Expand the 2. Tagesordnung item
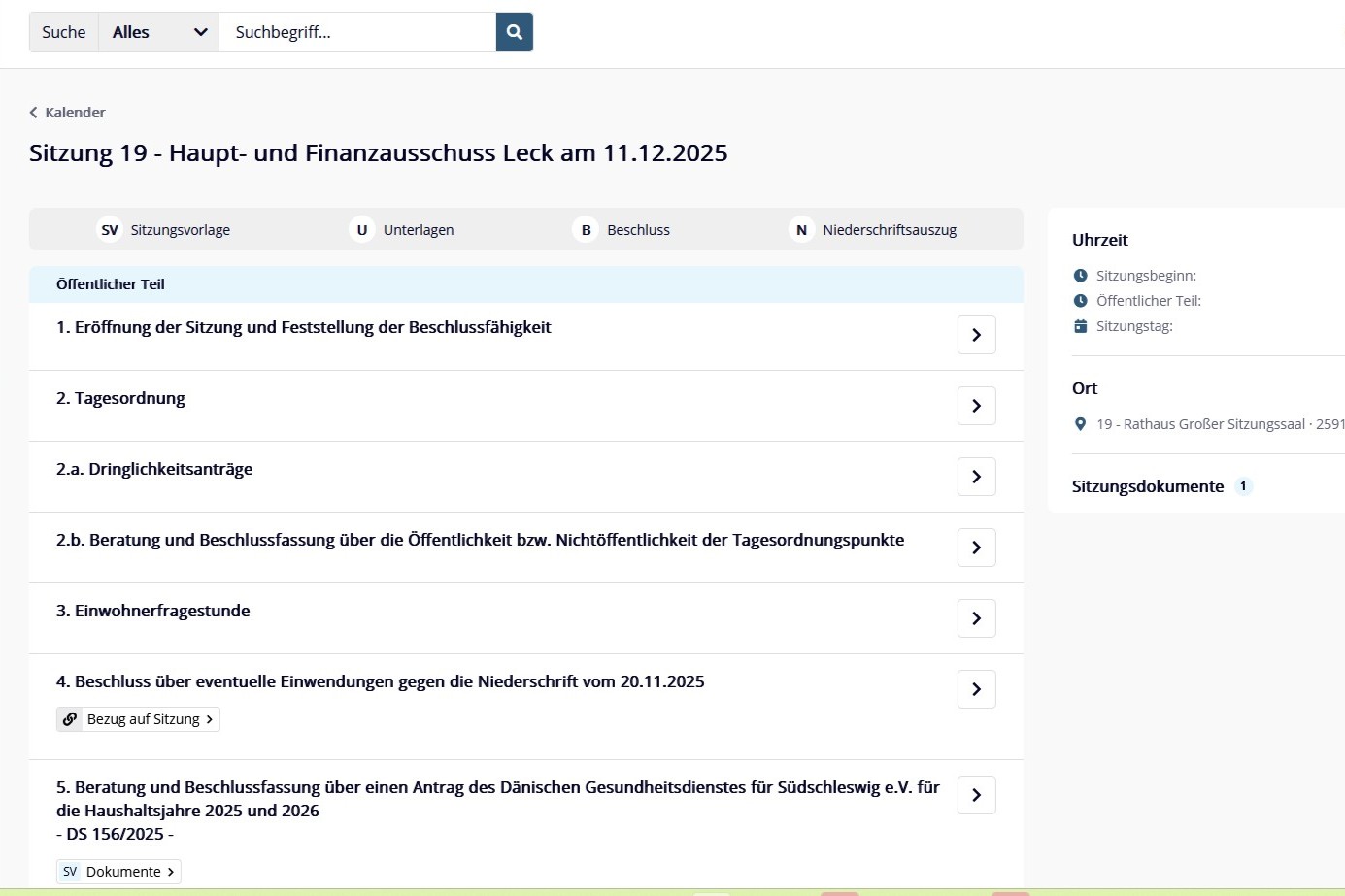 976,406
